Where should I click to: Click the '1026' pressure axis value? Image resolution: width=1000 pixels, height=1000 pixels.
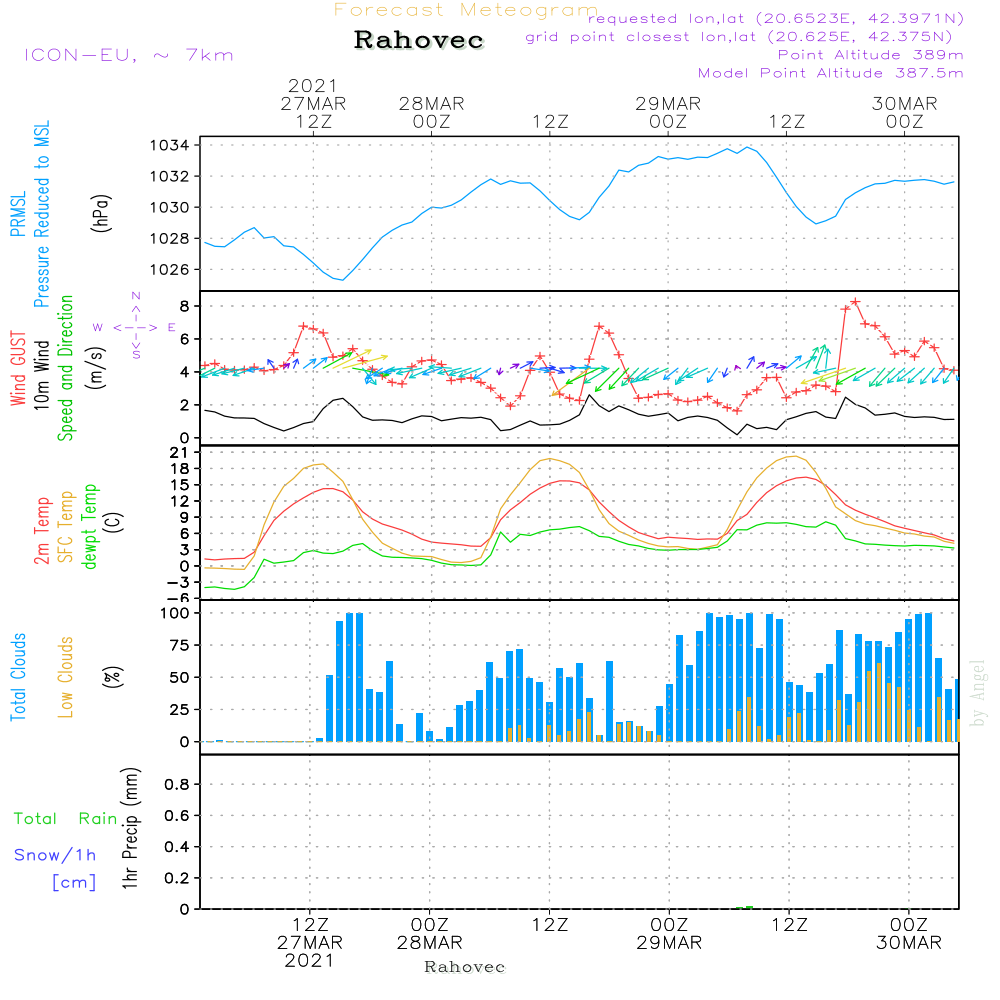[170, 270]
